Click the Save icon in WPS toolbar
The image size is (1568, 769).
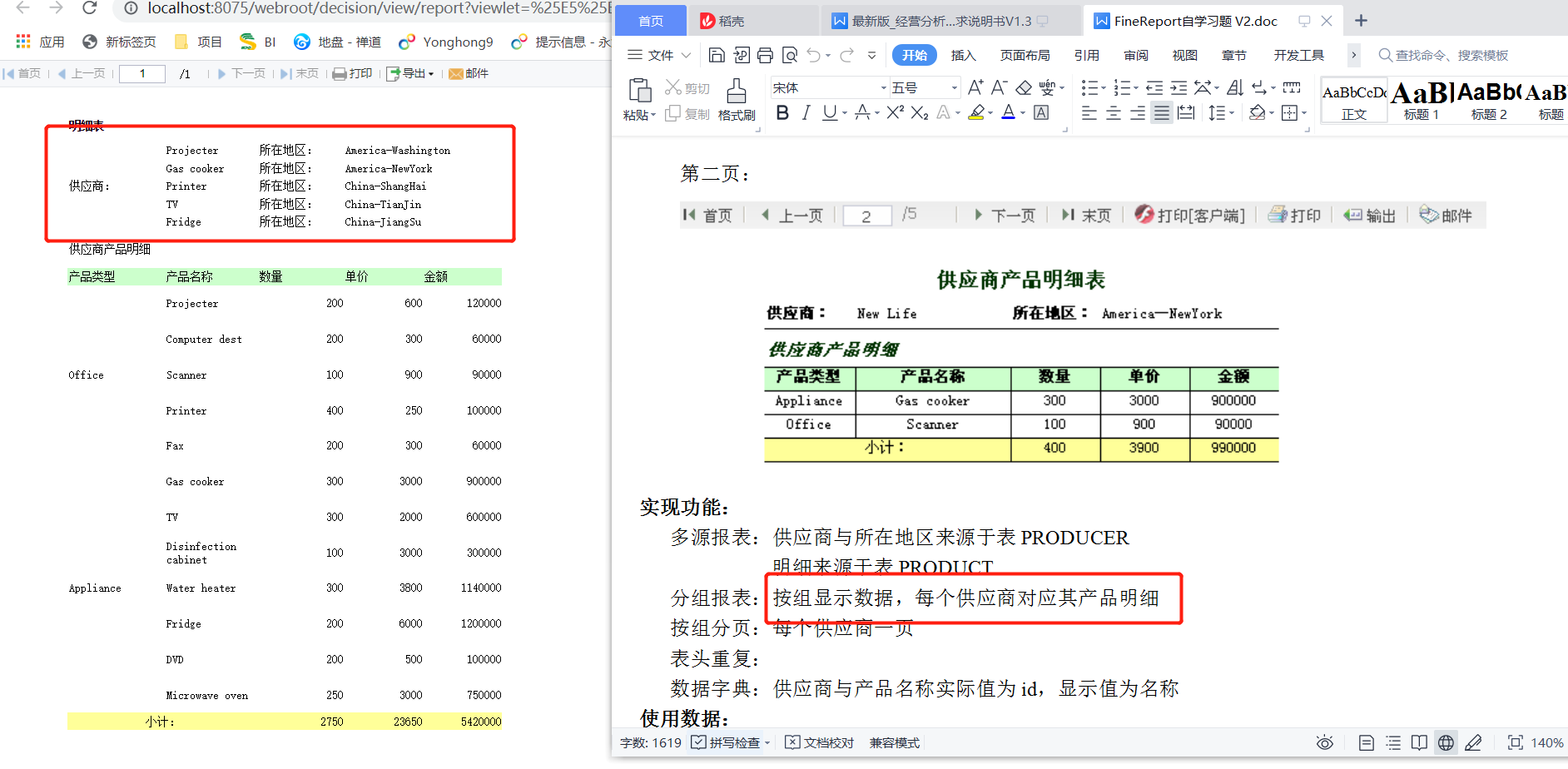716,55
